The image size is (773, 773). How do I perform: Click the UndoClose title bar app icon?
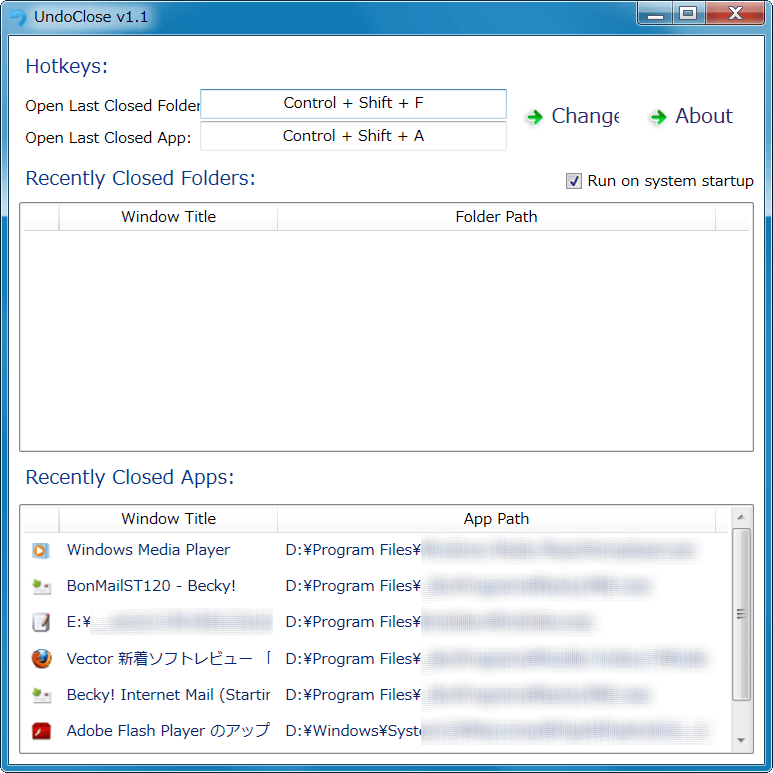tap(18, 17)
